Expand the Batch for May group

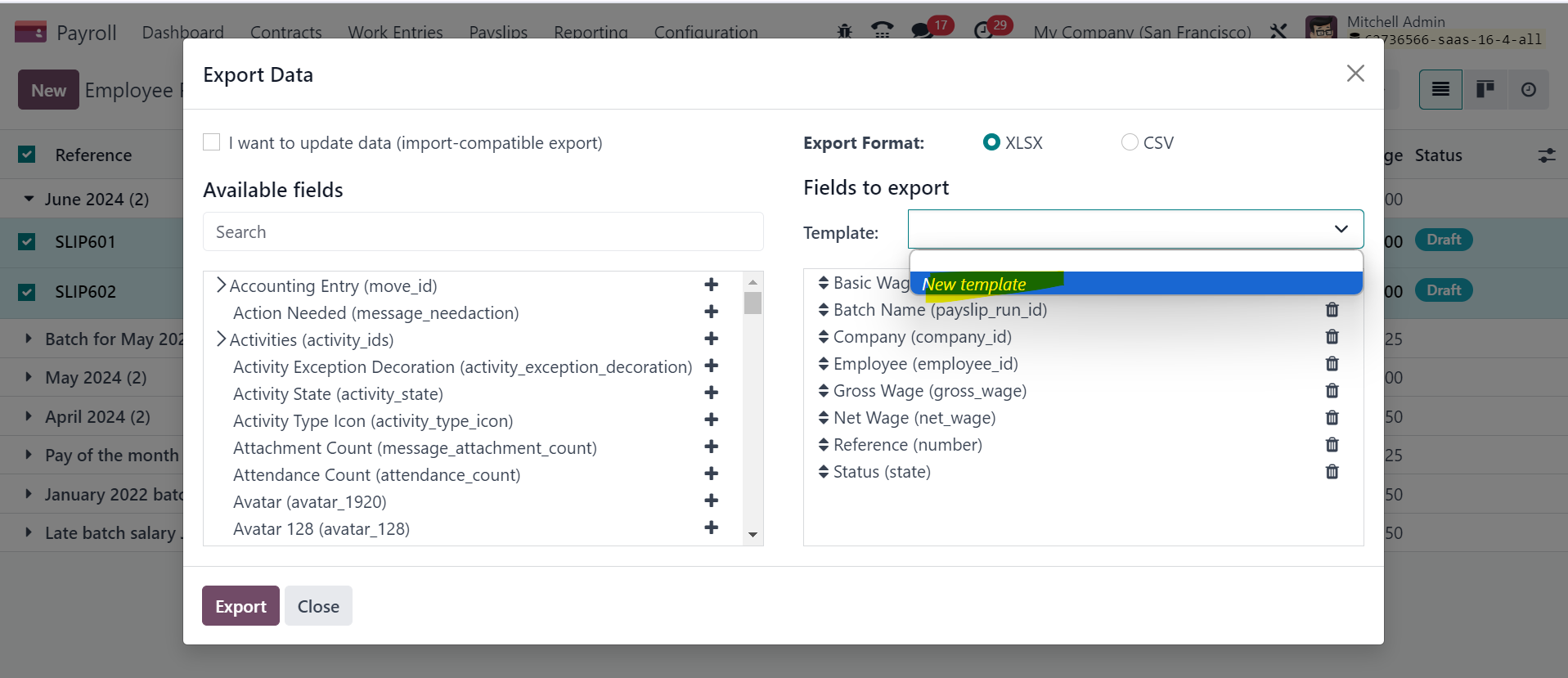point(29,339)
